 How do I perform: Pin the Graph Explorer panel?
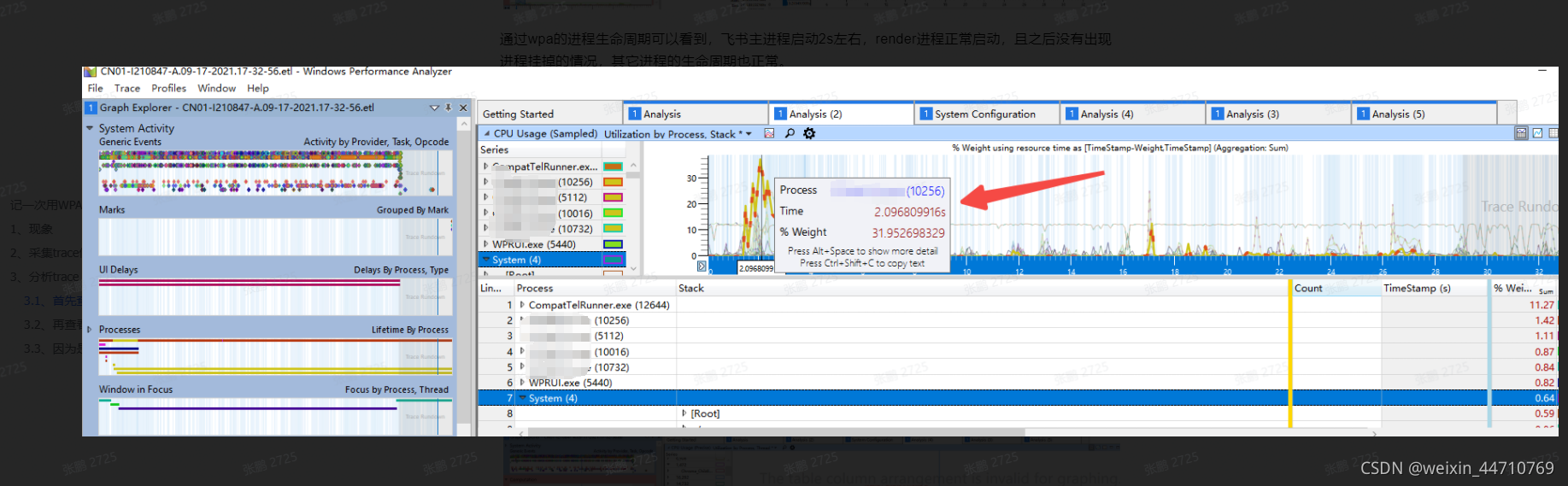click(x=449, y=108)
